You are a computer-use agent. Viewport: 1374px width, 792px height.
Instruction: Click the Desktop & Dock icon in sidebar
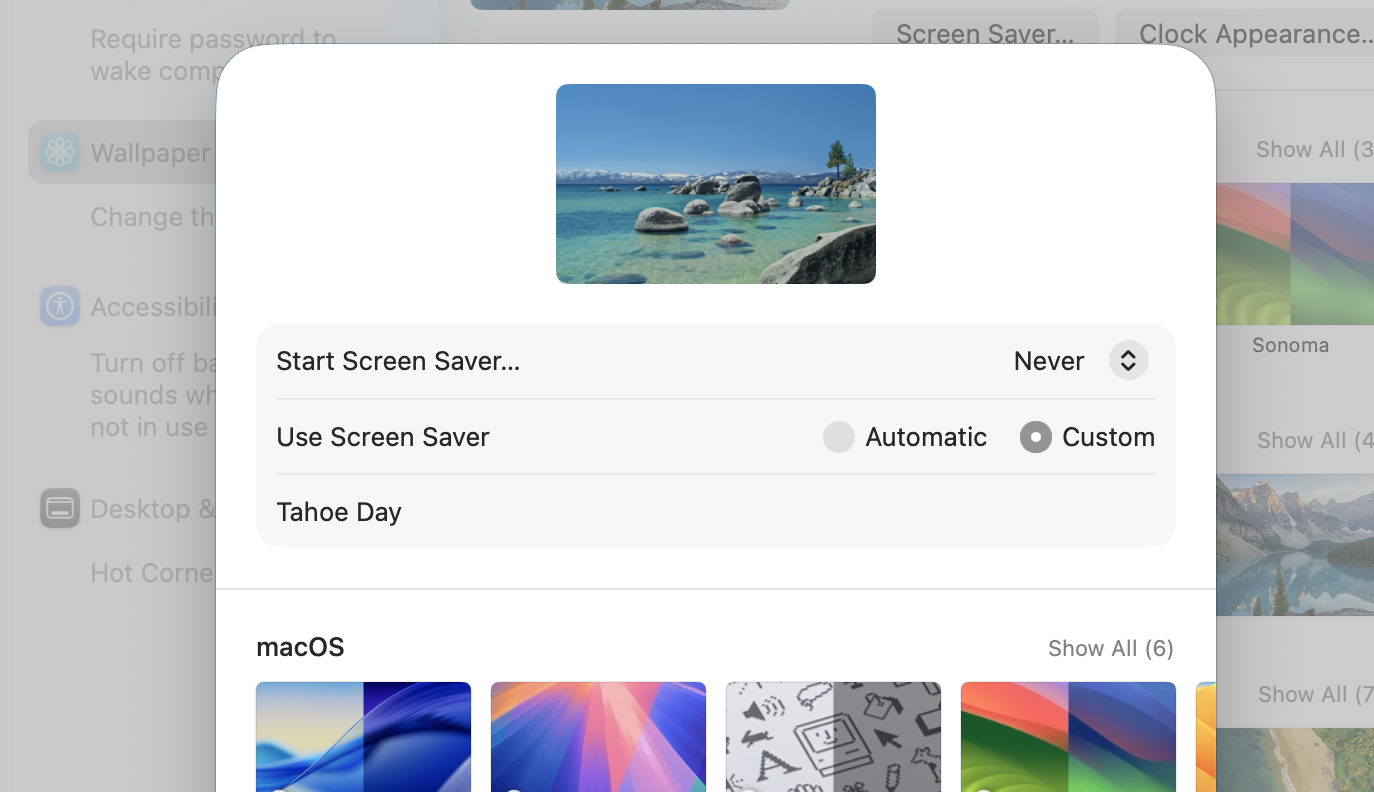(60, 508)
